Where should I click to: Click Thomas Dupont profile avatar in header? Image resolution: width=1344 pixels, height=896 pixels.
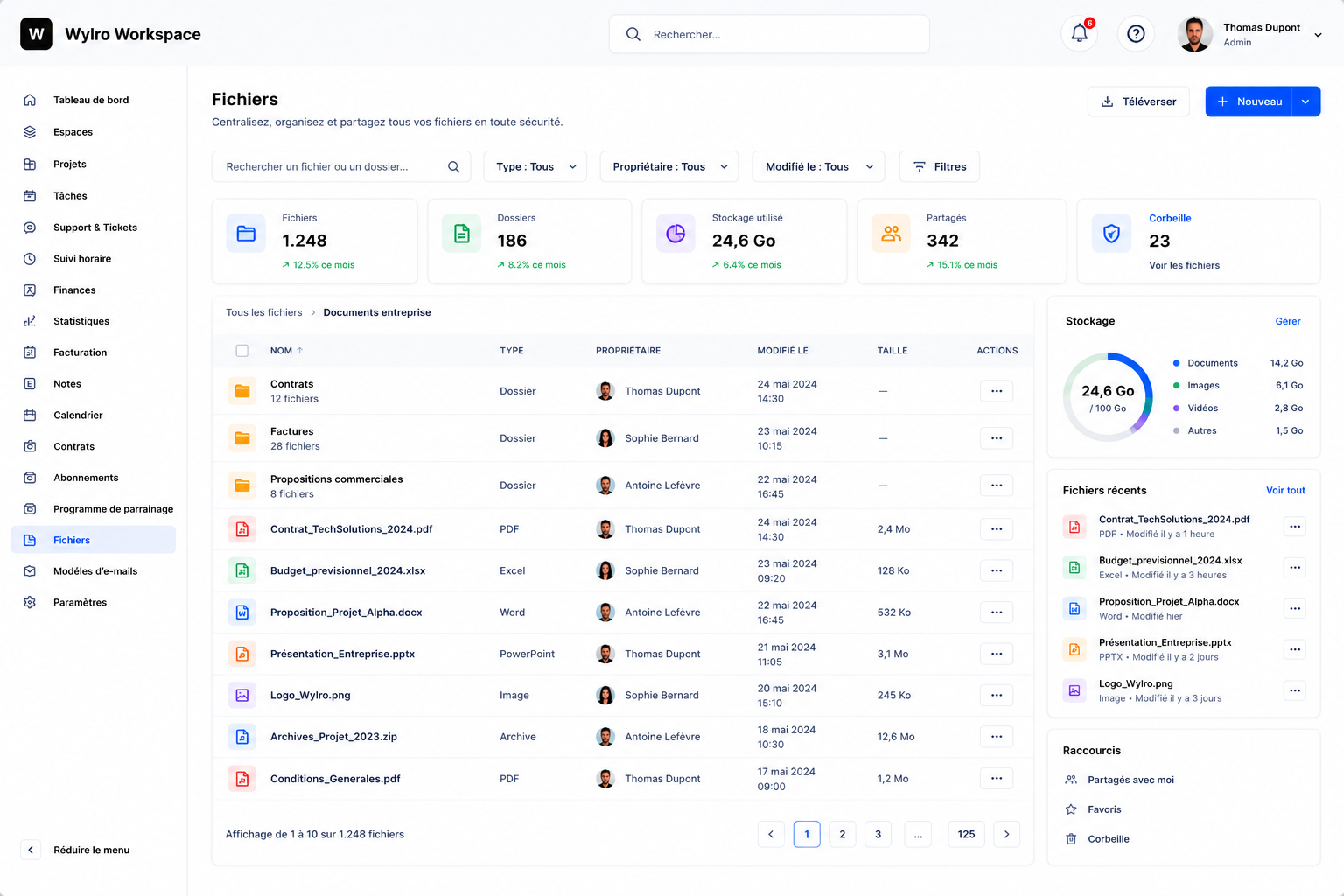pyautogui.click(x=1194, y=34)
